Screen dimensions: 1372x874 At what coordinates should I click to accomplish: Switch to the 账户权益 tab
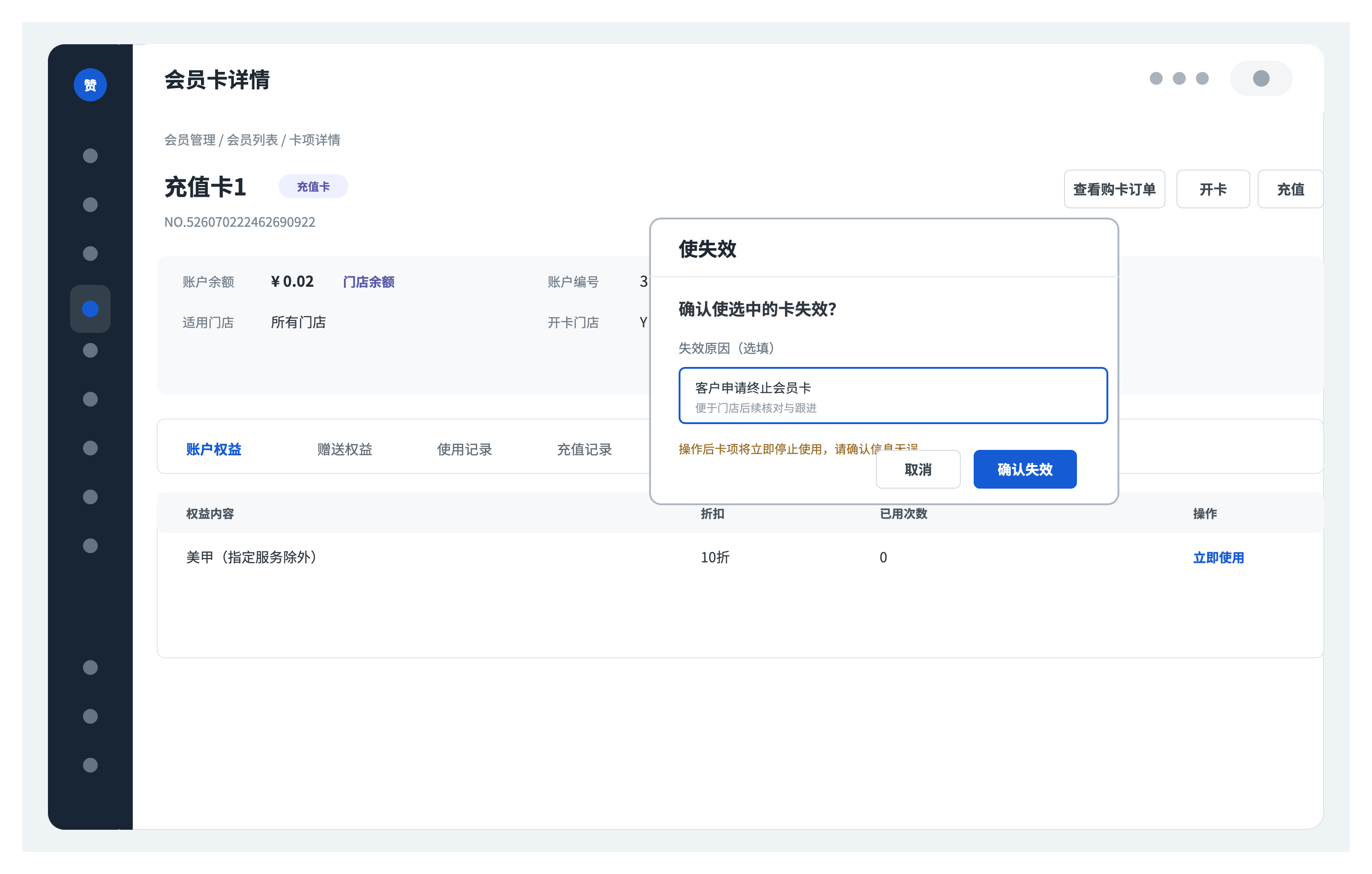[x=213, y=449]
